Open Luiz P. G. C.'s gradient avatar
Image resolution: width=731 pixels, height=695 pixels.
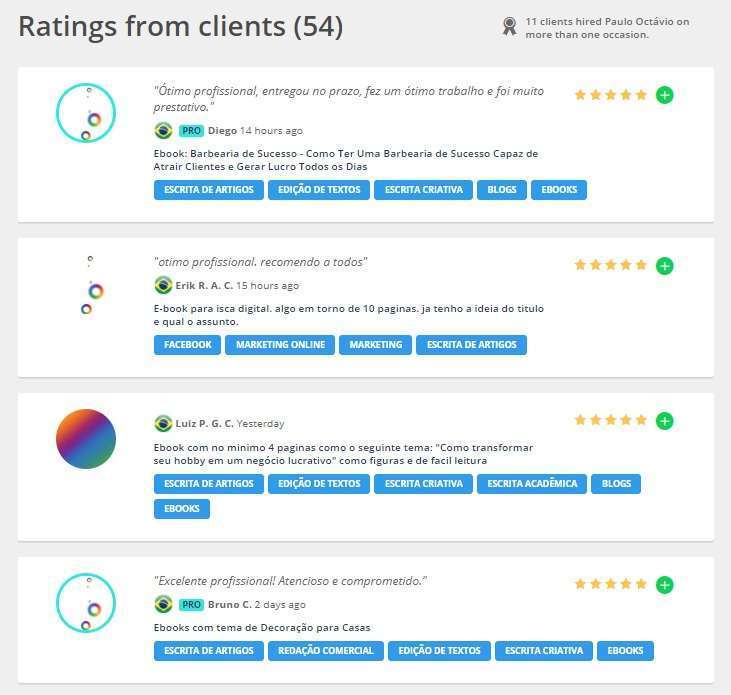pyautogui.click(x=86, y=439)
